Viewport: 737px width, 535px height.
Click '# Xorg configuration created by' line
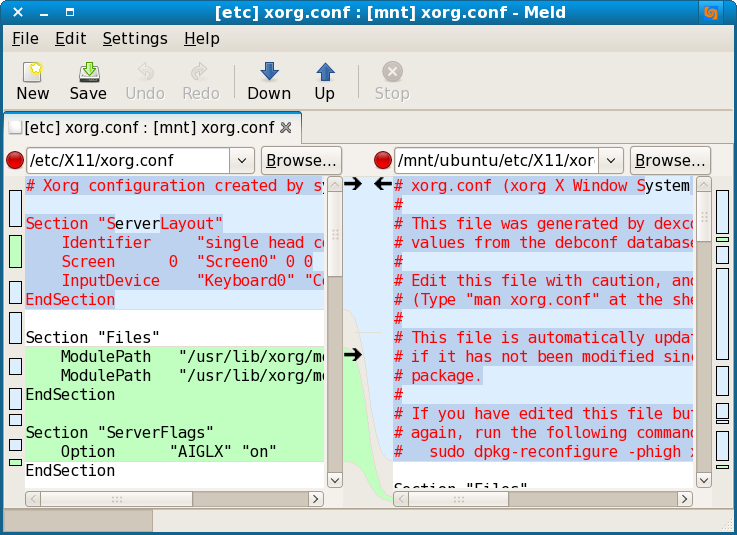point(174,186)
